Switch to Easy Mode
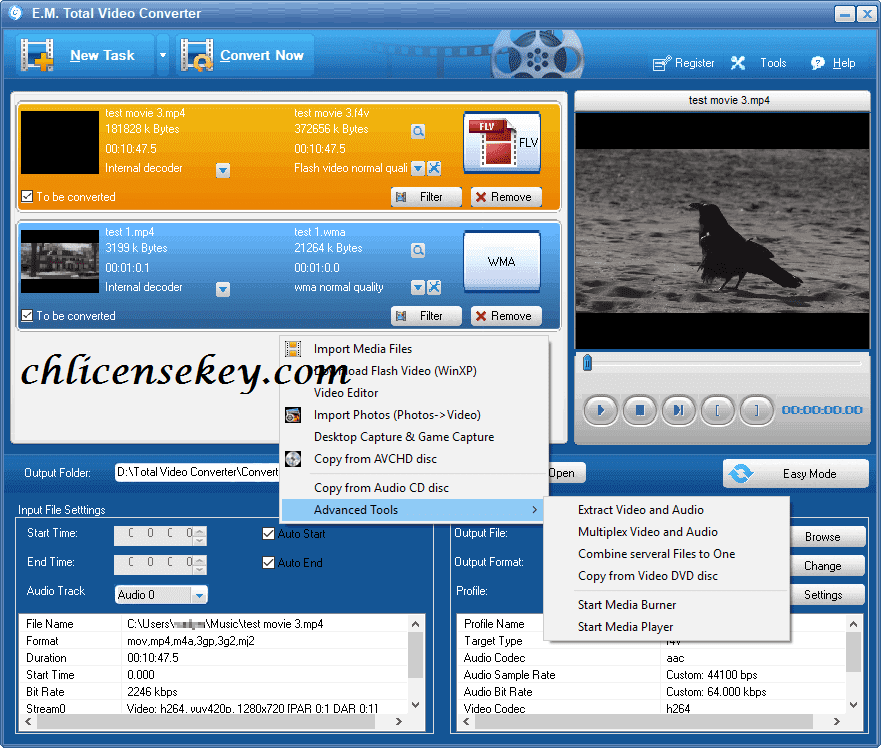Viewport: 881px width, 748px height. [796, 474]
